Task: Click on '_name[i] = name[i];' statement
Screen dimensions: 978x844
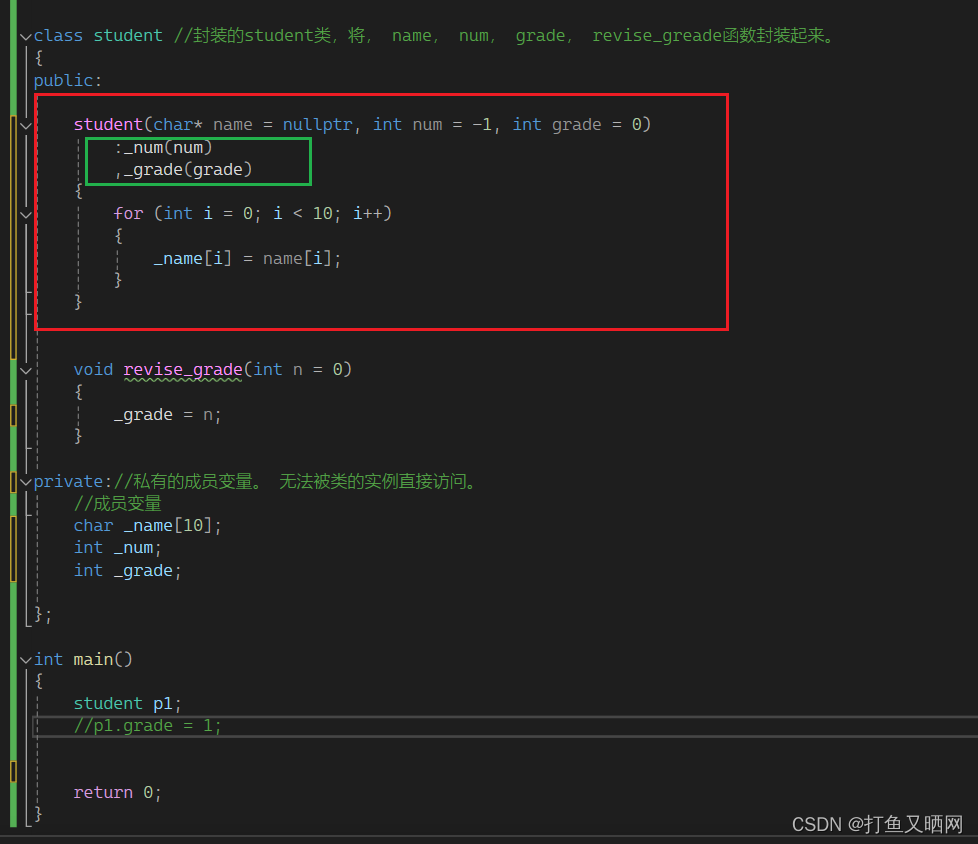Action: pyautogui.click(x=248, y=258)
